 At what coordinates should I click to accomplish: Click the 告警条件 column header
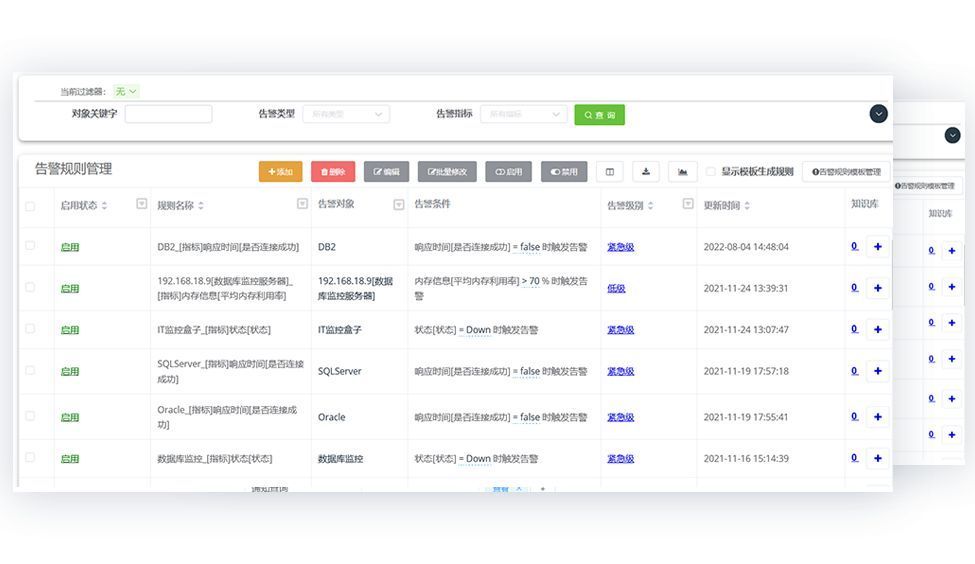[x=432, y=204]
